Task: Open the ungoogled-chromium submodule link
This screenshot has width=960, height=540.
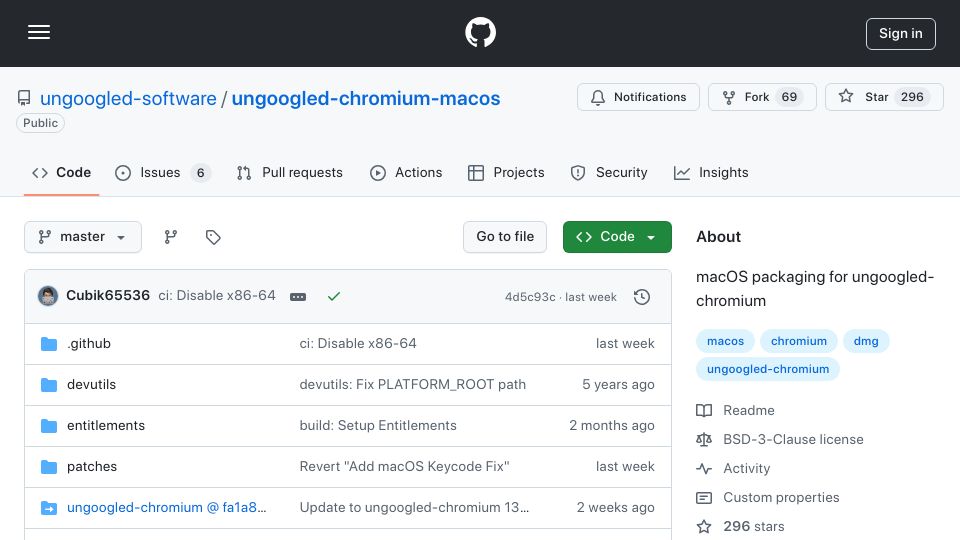Action: click(x=167, y=508)
